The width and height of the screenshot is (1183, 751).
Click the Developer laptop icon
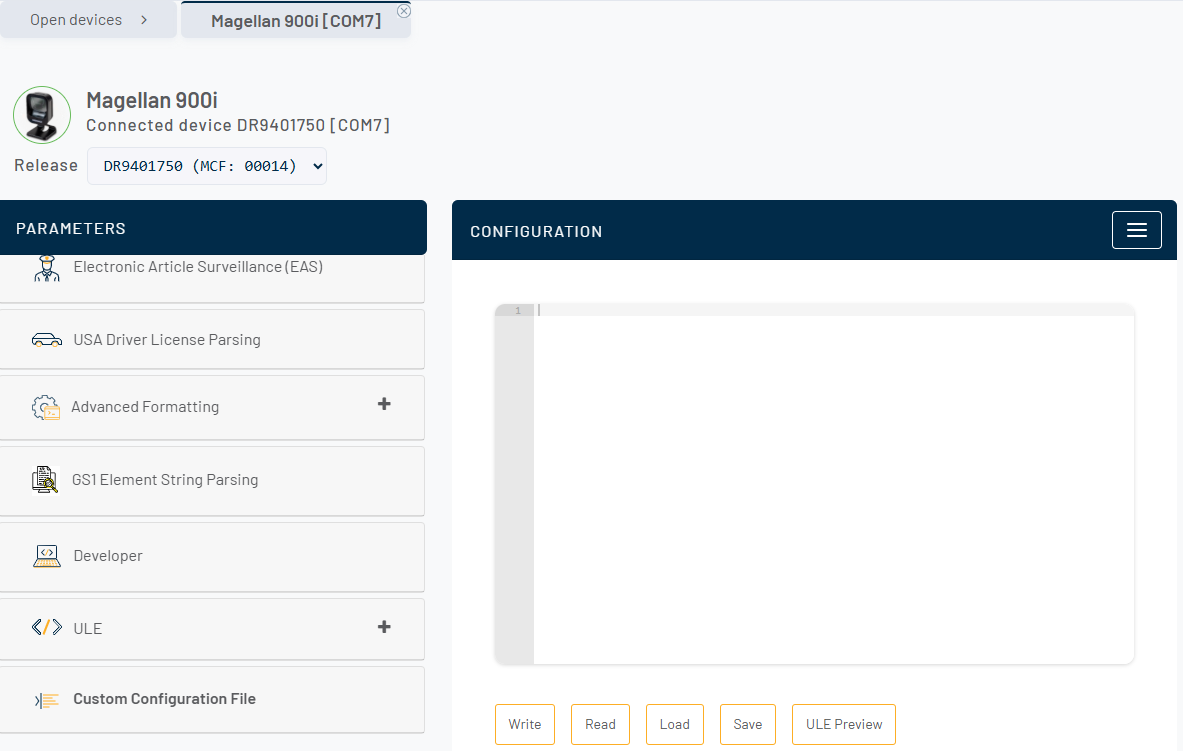(47, 556)
